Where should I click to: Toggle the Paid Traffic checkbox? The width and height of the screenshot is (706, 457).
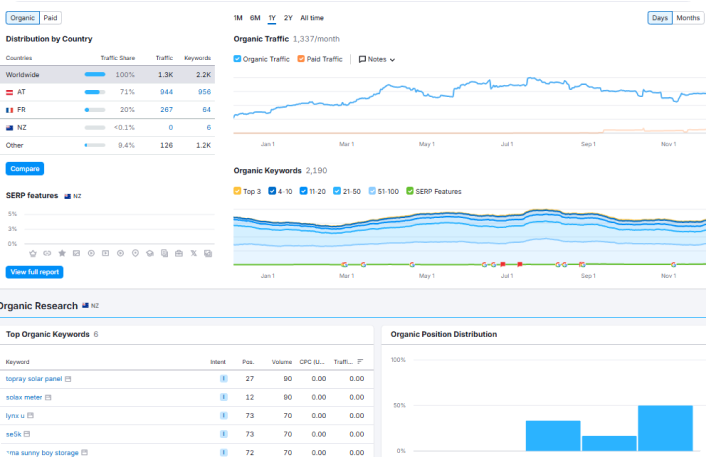301,59
